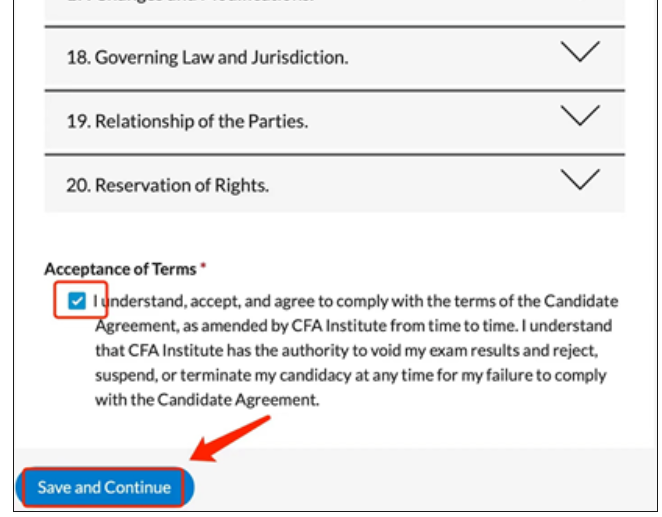662x517 pixels.
Task: Click the Acceptance of Terms heading
Action: point(120,269)
